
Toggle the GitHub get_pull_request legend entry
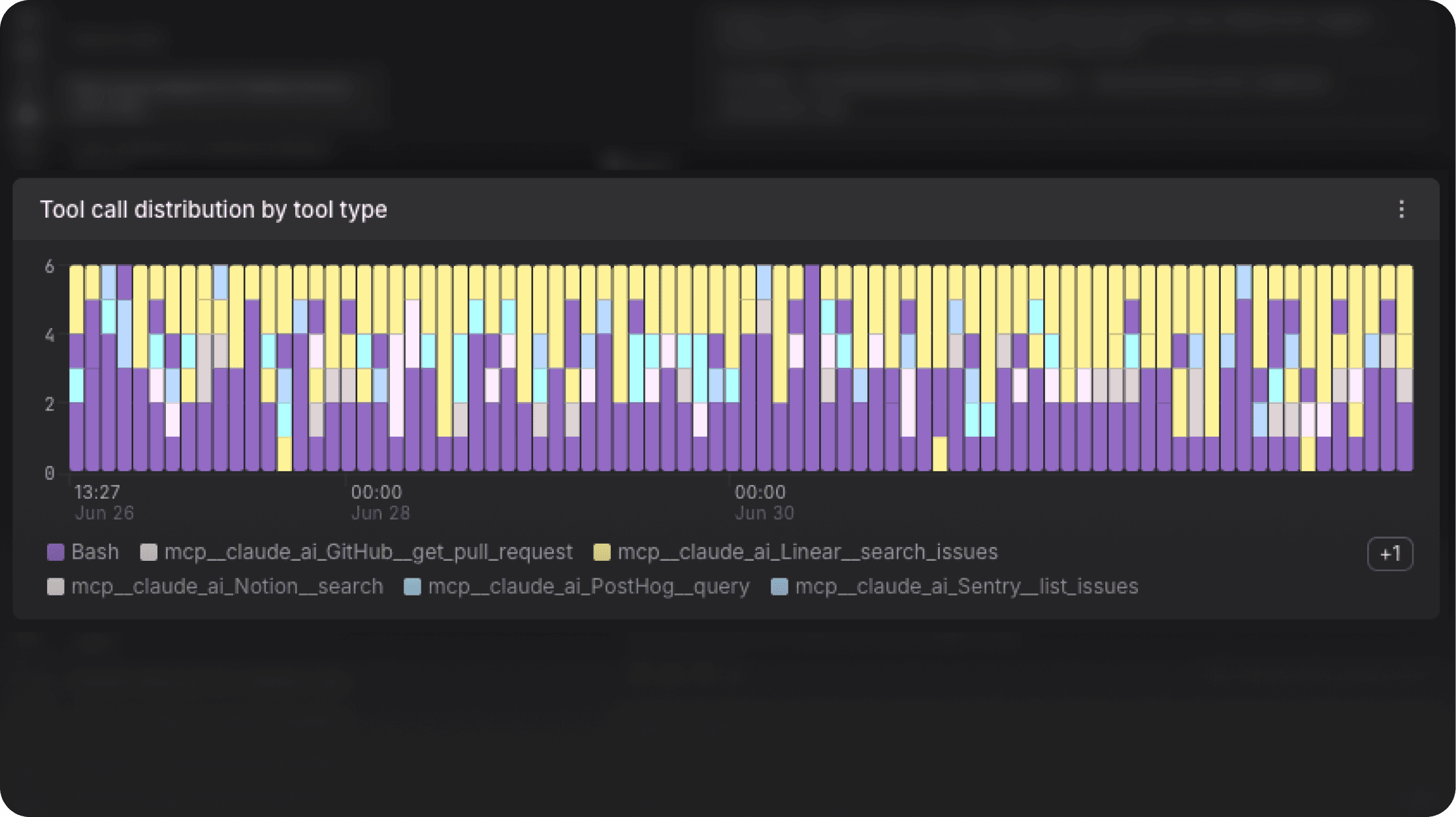(357, 552)
